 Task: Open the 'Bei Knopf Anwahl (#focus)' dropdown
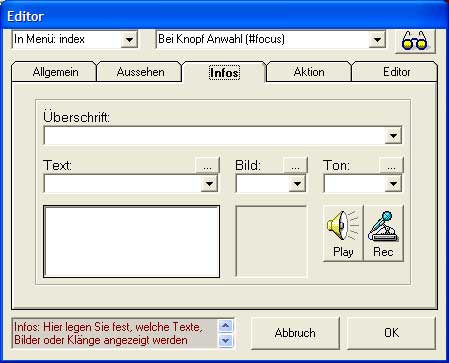(x=377, y=40)
